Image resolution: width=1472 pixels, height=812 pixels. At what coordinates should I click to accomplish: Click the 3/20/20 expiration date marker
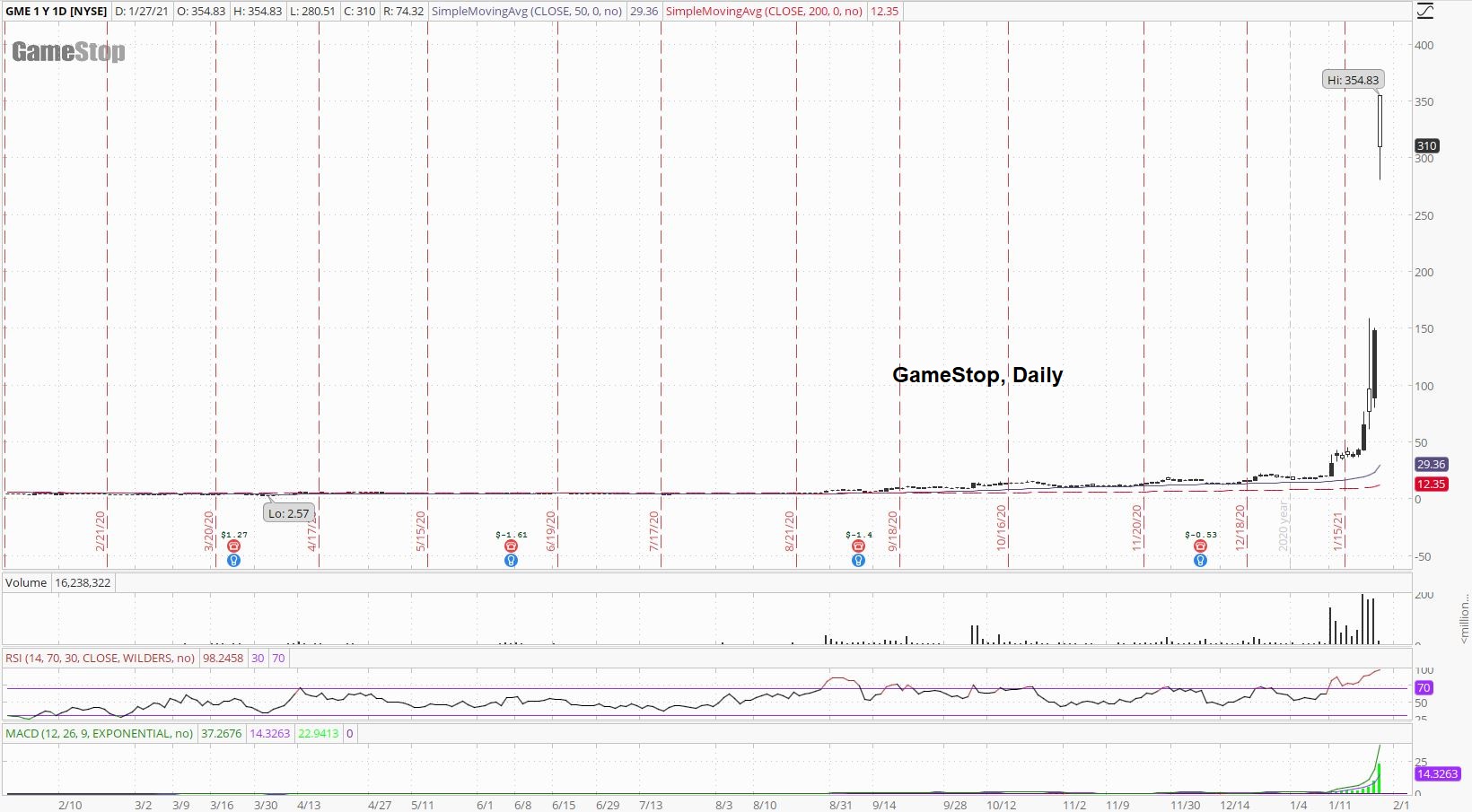[209, 530]
